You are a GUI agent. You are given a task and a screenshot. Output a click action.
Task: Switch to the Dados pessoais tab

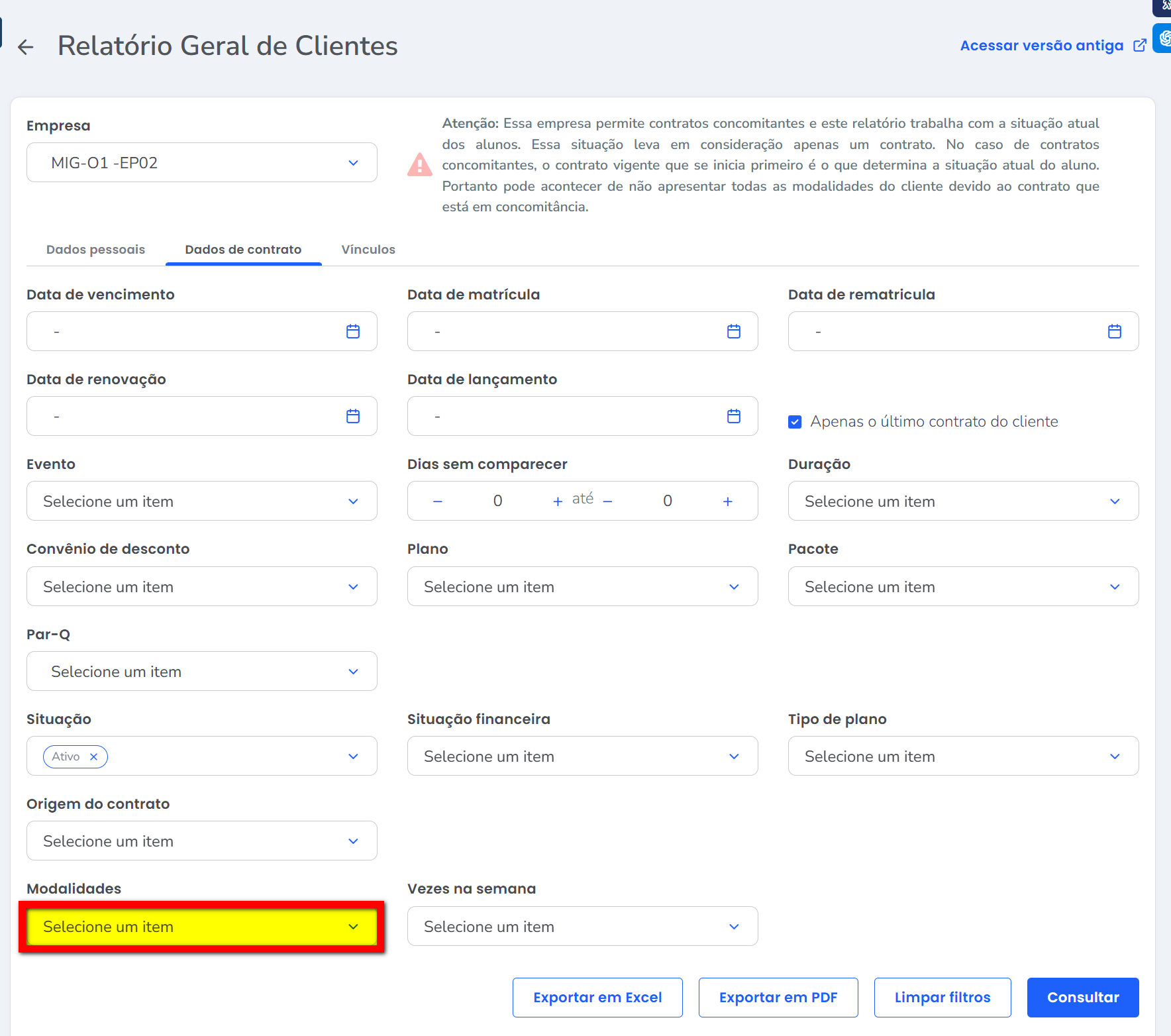pos(95,250)
